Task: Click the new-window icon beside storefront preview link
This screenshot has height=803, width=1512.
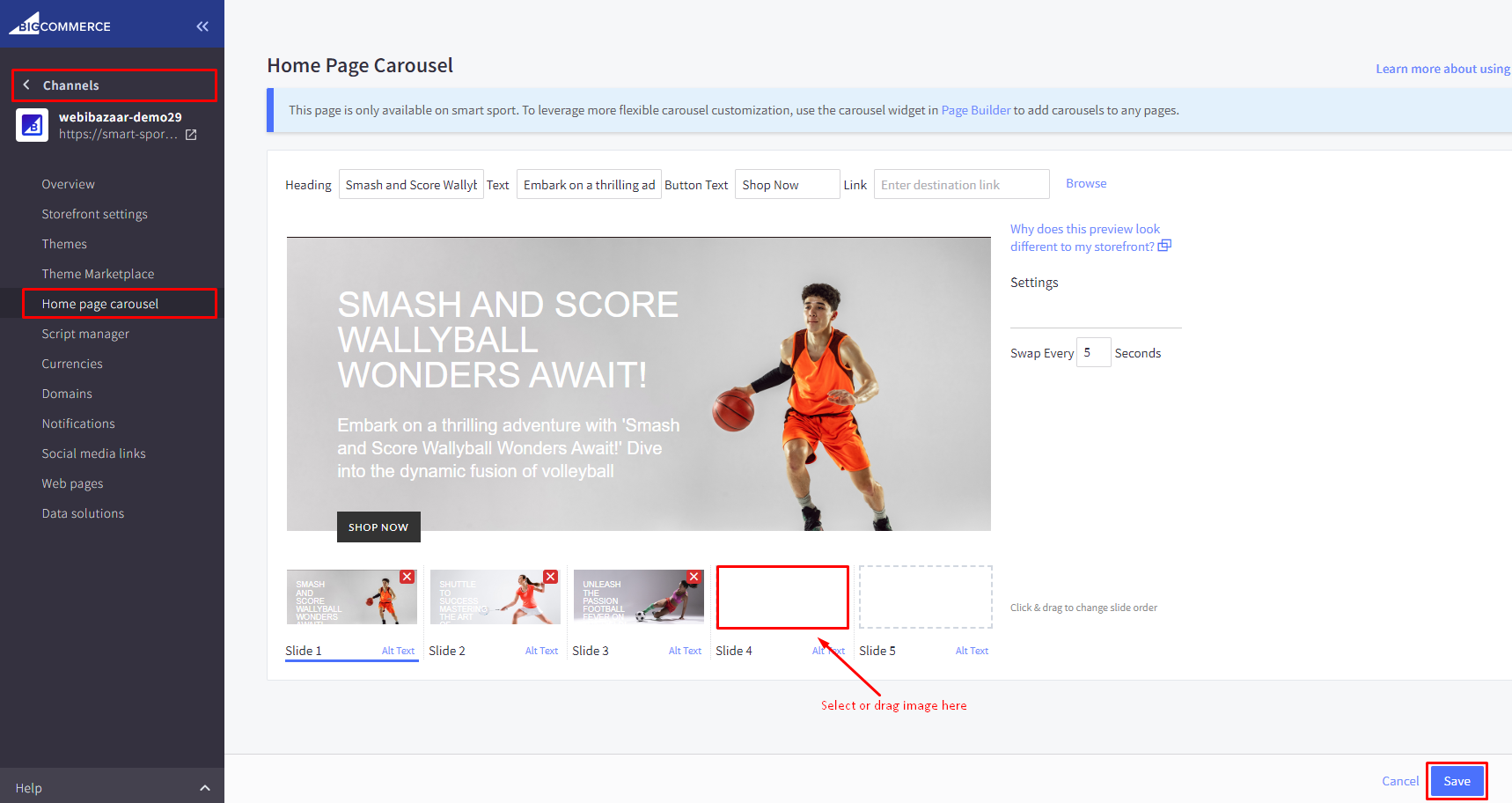Action: pyautogui.click(x=1164, y=247)
